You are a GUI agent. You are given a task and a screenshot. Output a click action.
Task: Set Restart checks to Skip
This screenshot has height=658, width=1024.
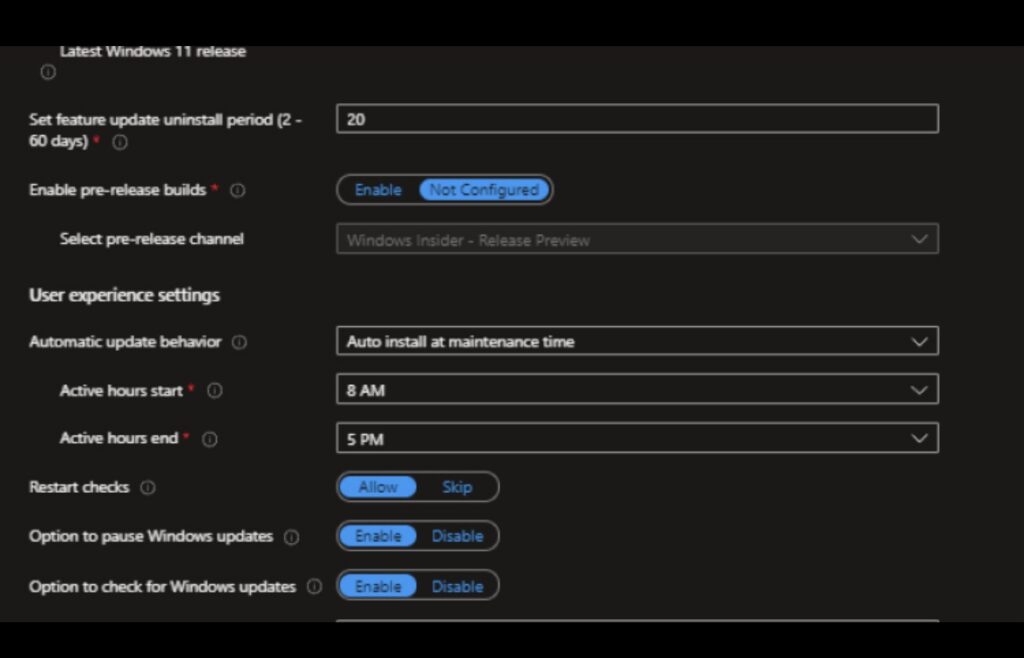click(457, 488)
